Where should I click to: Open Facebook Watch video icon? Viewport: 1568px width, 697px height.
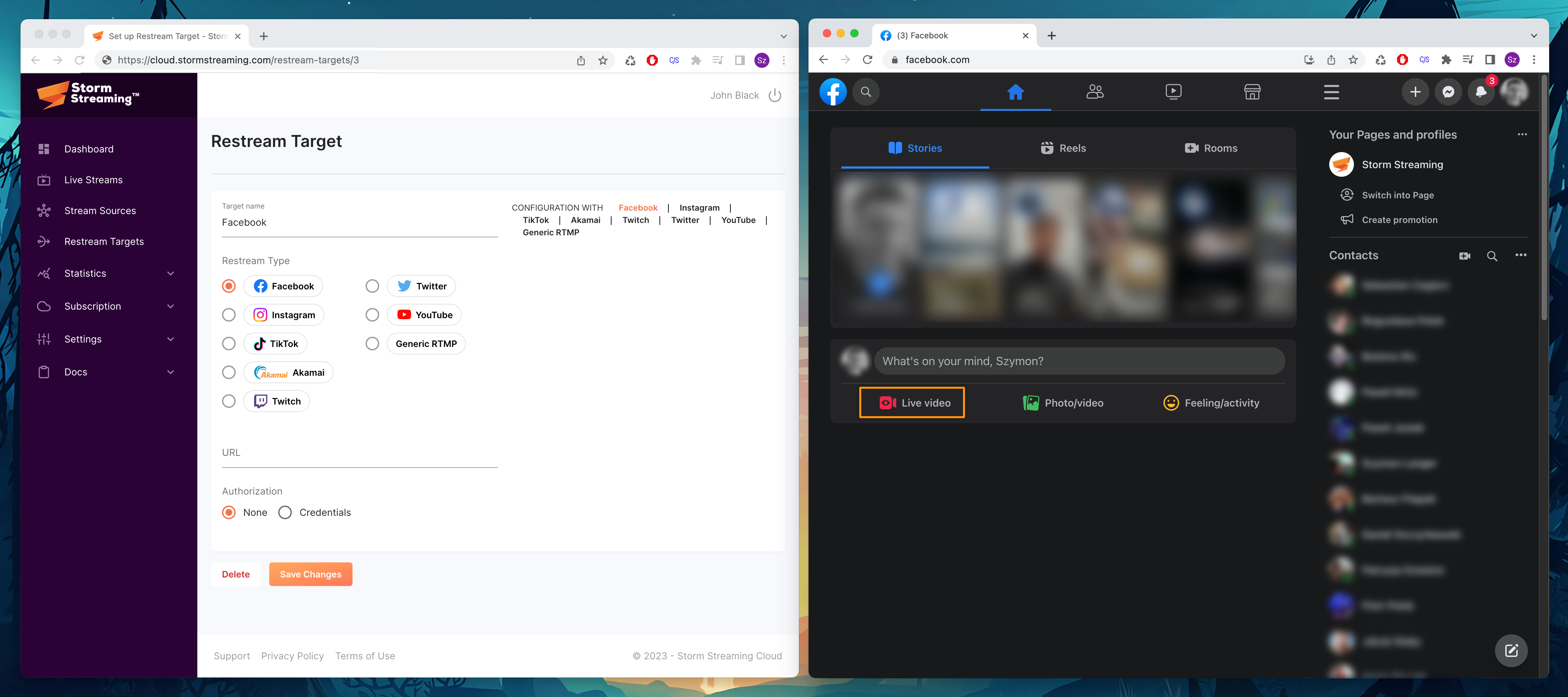pos(1173,92)
